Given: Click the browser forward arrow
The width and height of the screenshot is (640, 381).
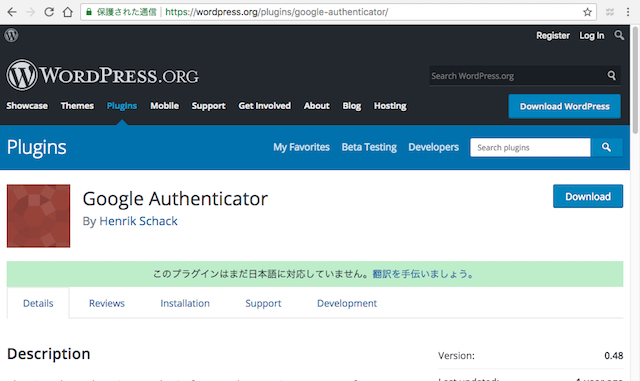Looking at the screenshot, I should point(31,12).
